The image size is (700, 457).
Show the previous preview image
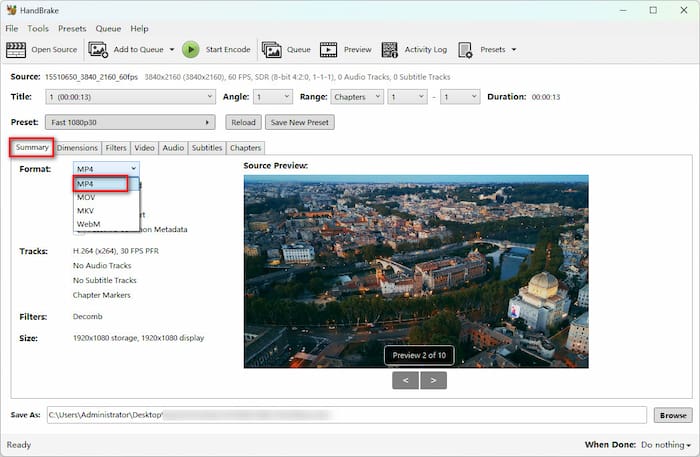tap(405, 380)
